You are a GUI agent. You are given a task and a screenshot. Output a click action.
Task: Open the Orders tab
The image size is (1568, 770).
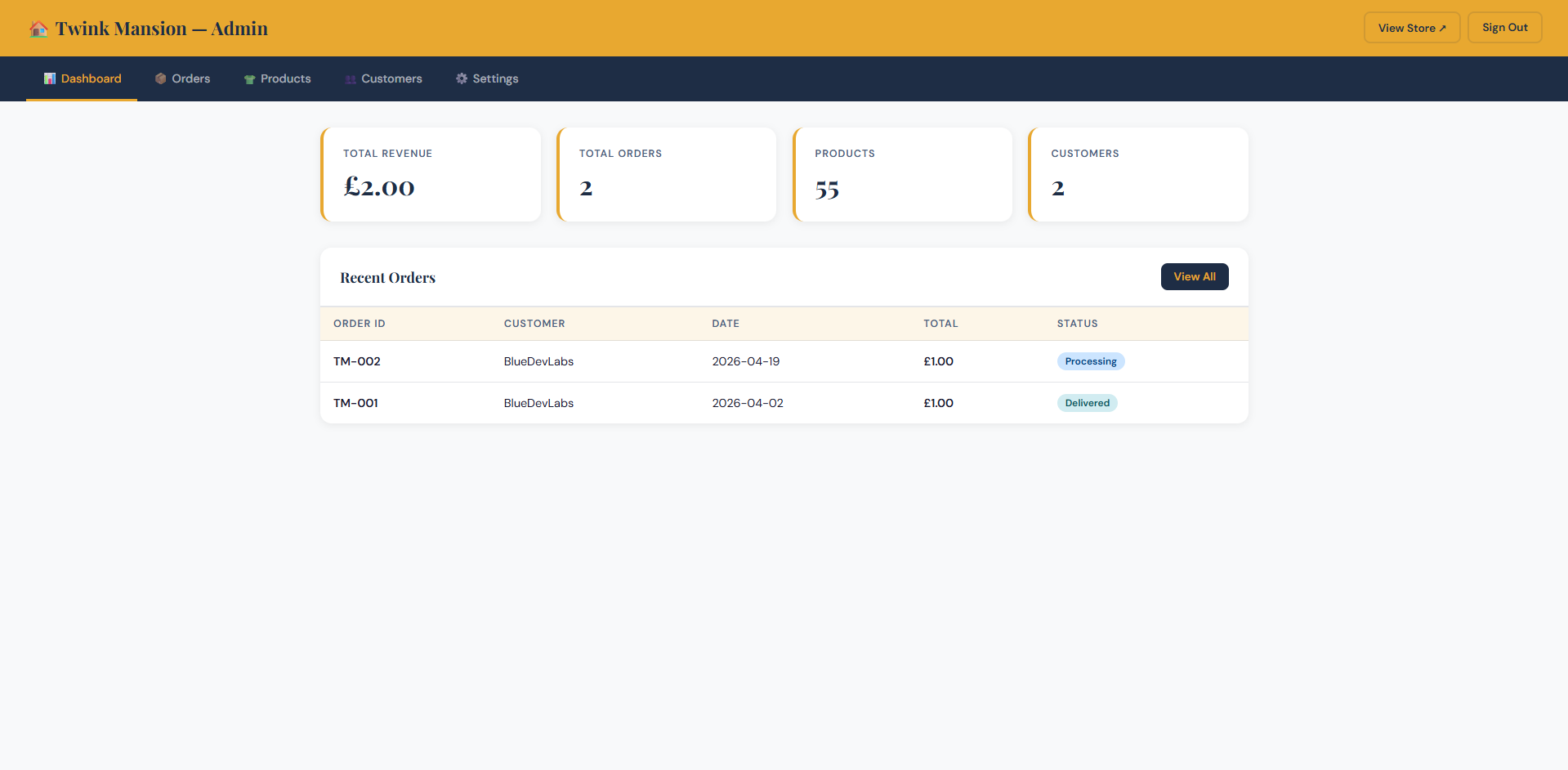(182, 78)
